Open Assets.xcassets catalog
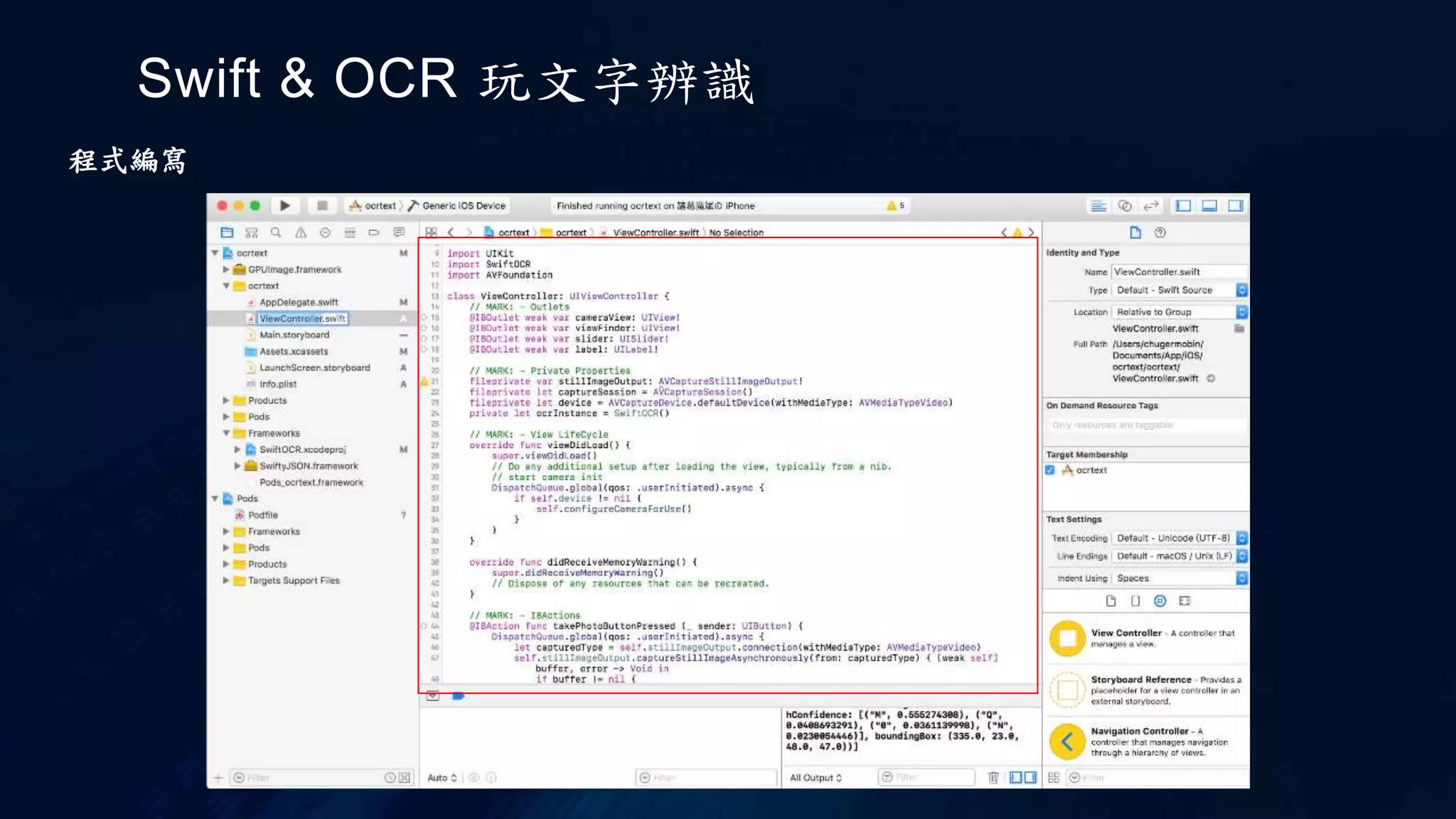The height and width of the screenshot is (819, 1456). 294,351
